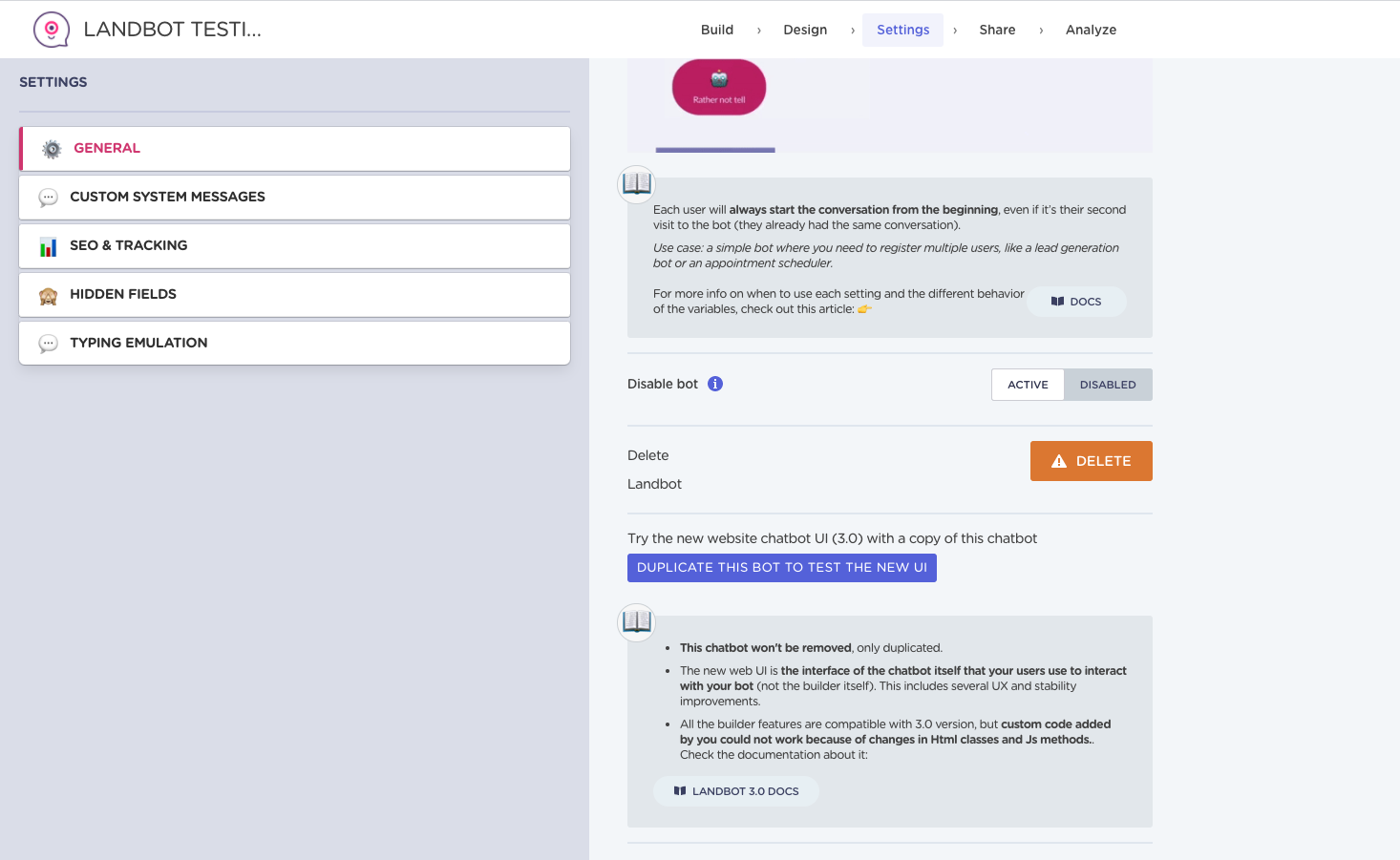1400x860 pixels.
Task: Set bot state to ACTIVE
Action: (1028, 385)
